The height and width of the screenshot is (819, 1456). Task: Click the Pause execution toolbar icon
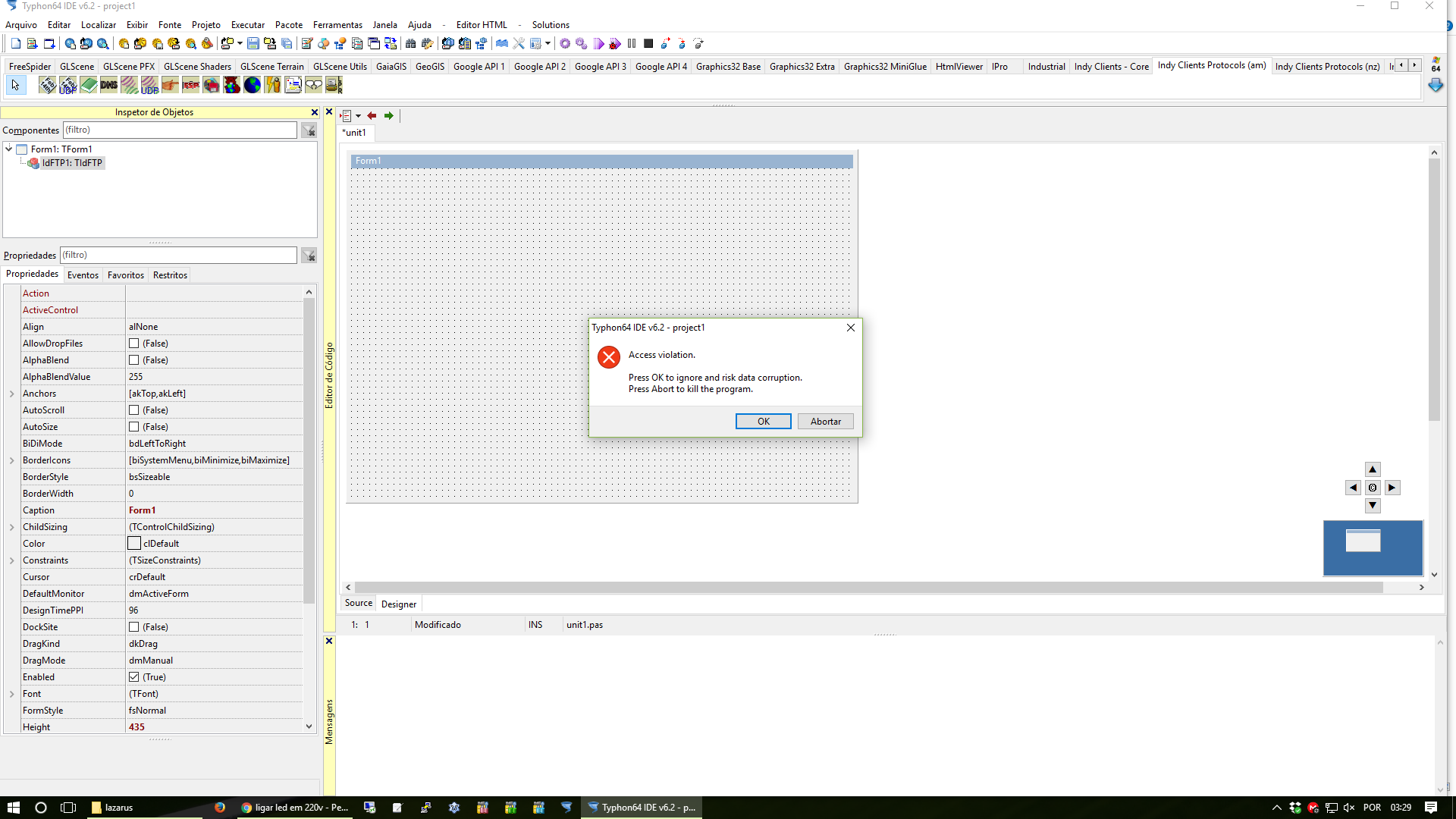point(632,44)
